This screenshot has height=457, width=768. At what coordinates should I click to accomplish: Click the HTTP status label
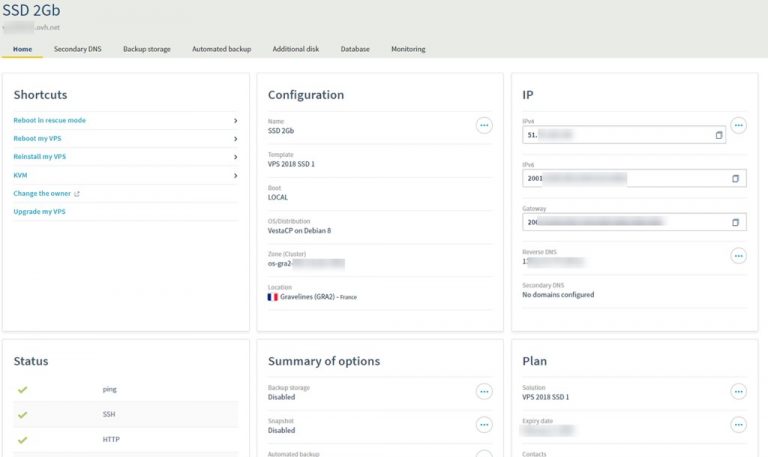click(x=111, y=439)
